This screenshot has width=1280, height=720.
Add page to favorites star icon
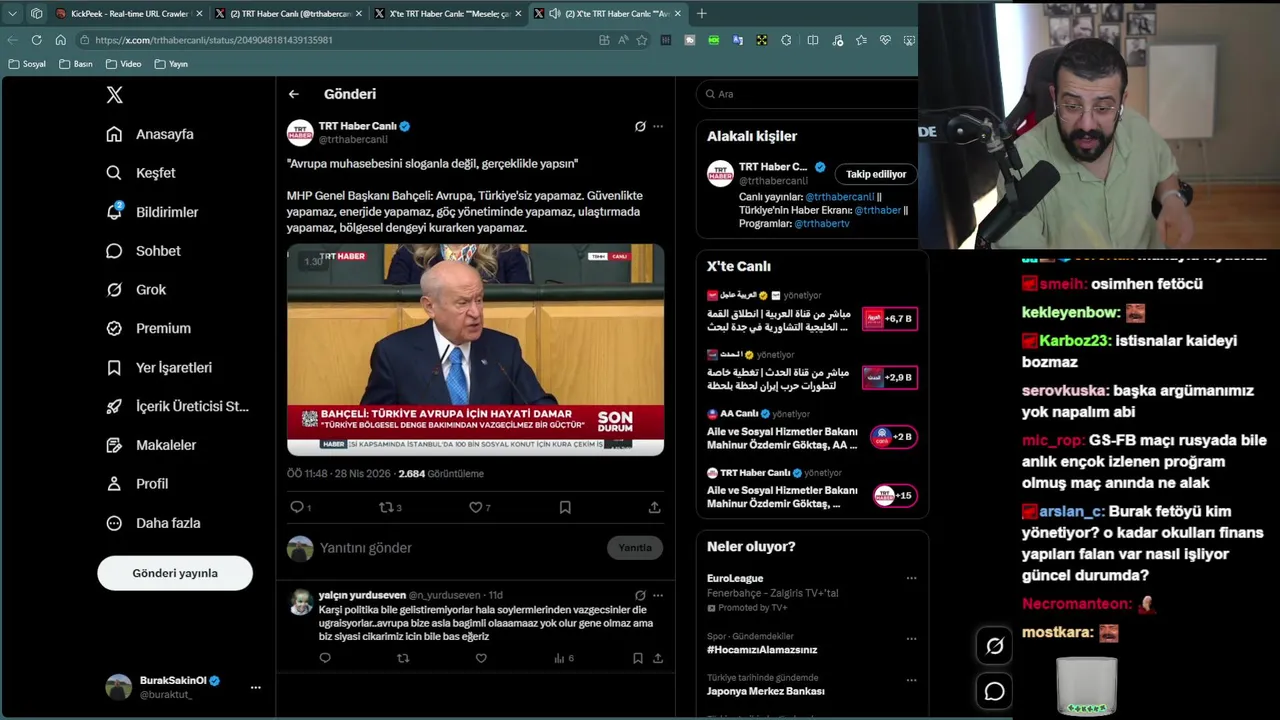coord(641,40)
